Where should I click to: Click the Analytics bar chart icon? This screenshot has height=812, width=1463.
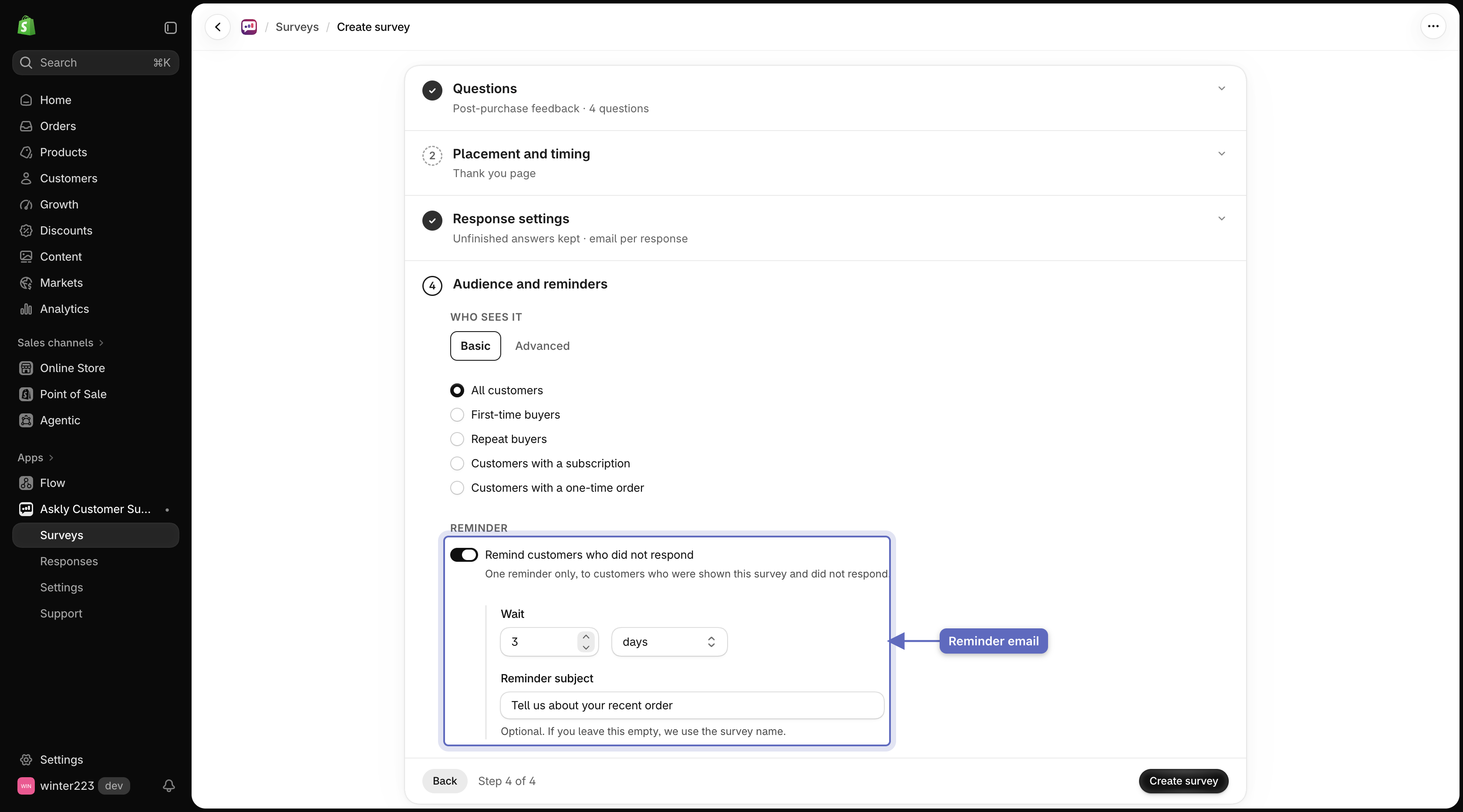pyautogui.click(x=26, y=309)
